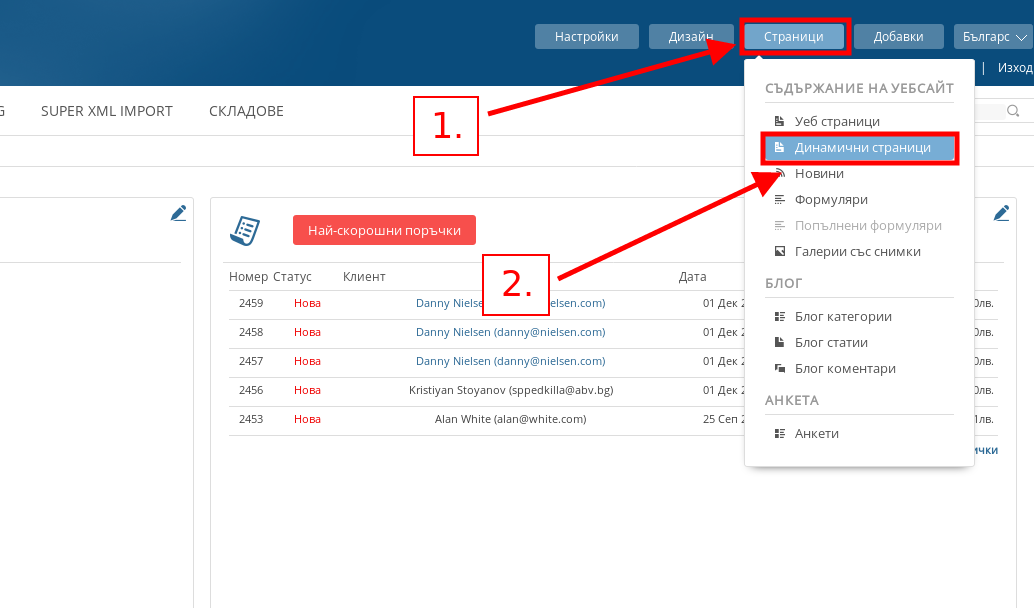Click the Анкети poll icon
Image resolution: width=1034 pixels, height=608 pixels.
780,433
